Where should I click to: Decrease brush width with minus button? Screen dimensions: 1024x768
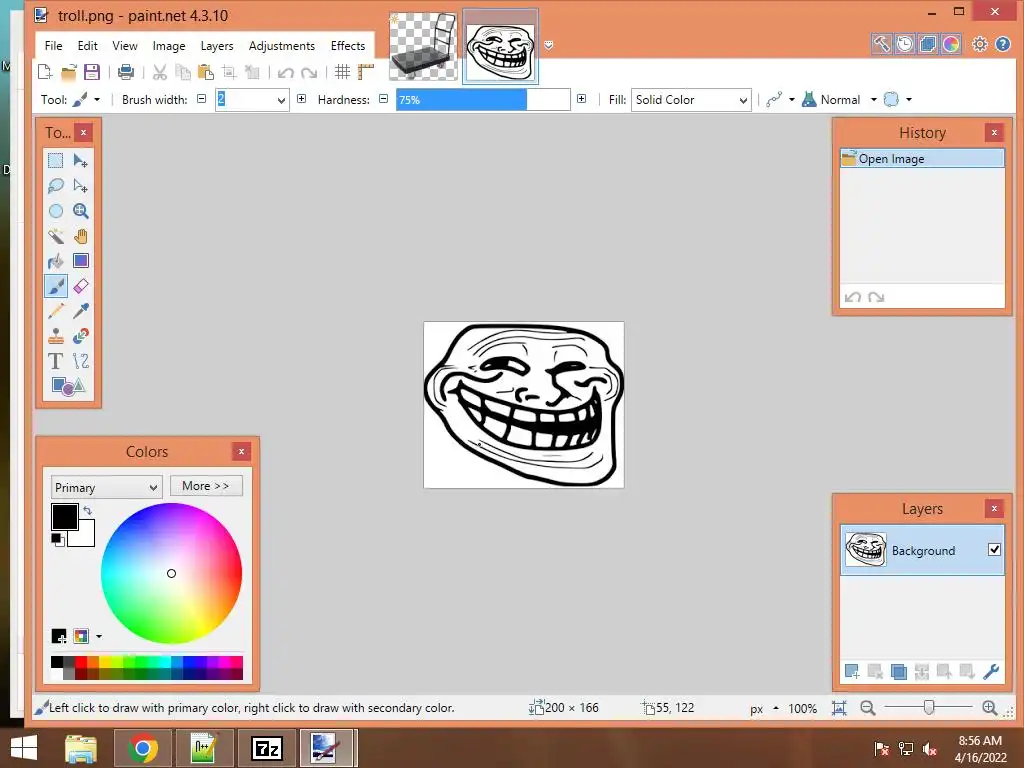pos(202,99)
